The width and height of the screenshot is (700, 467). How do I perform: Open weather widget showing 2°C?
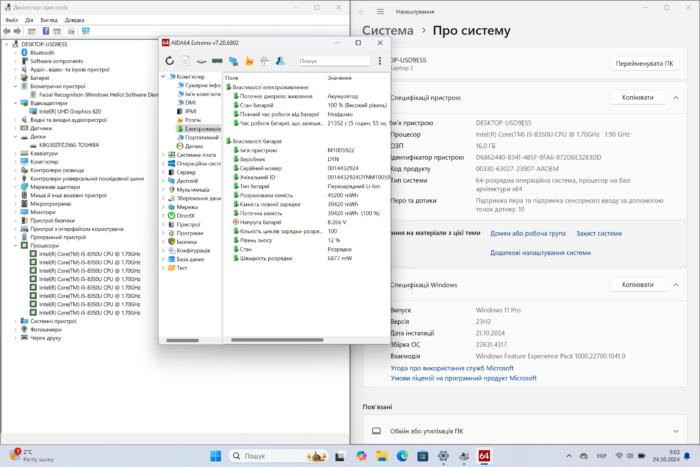pos(31,455)
